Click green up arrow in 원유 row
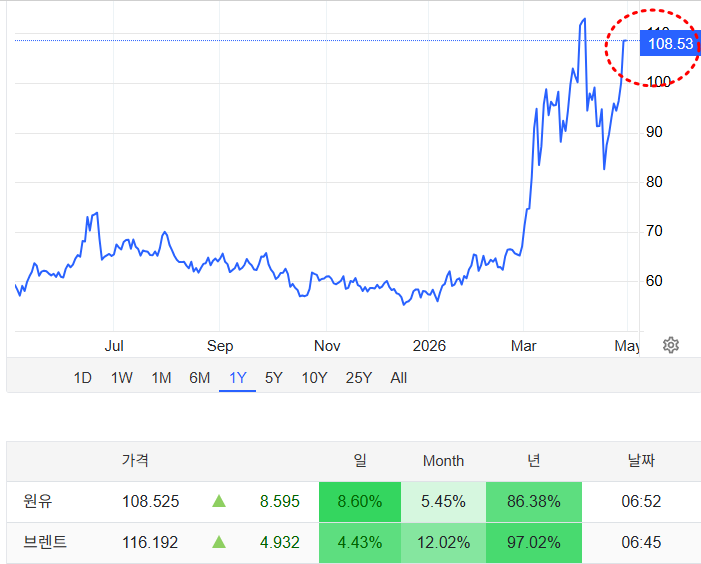701x564 pixels. coord(219,501)
